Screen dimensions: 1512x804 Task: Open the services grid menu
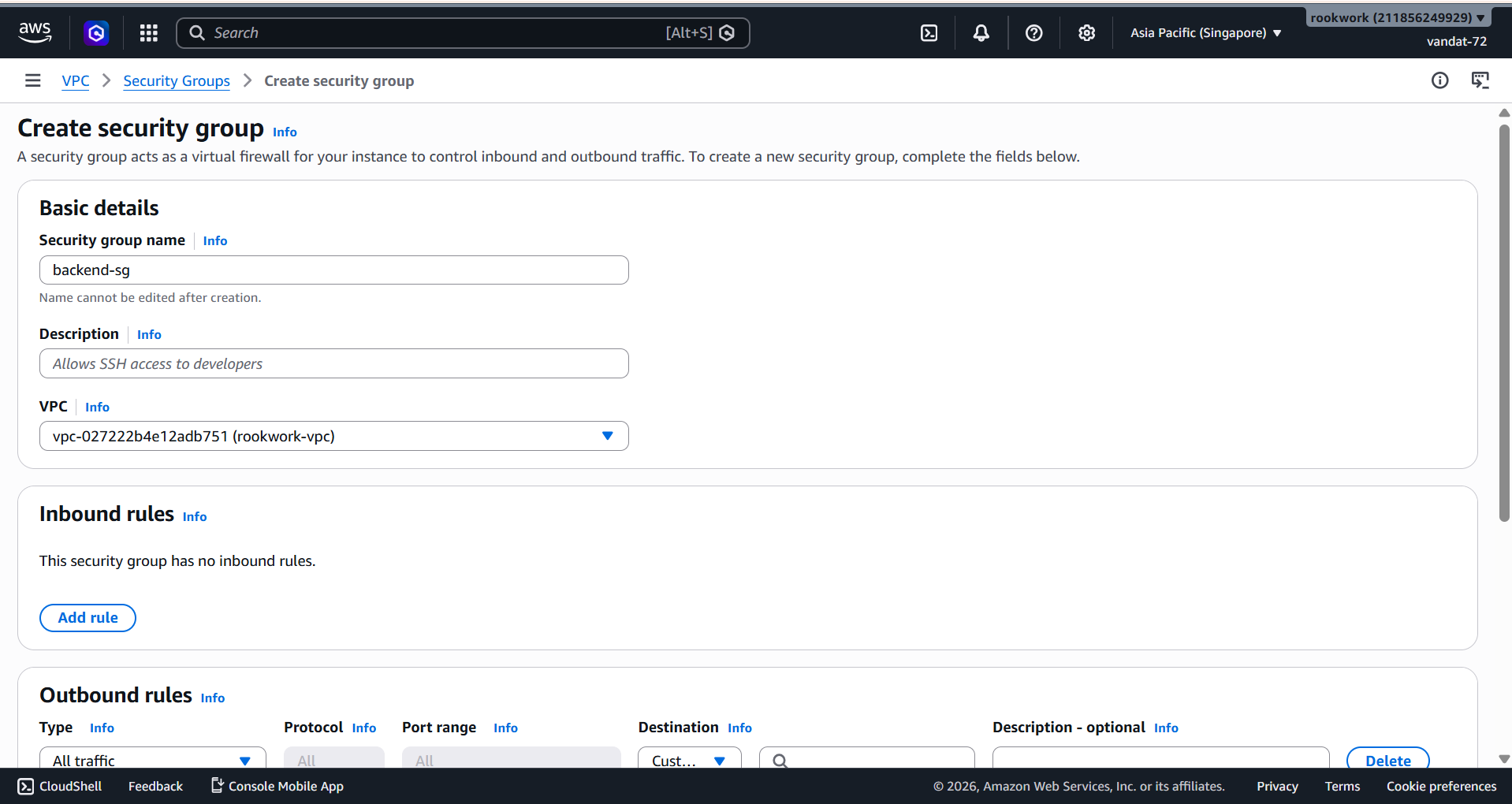click(x=148, y=32)
